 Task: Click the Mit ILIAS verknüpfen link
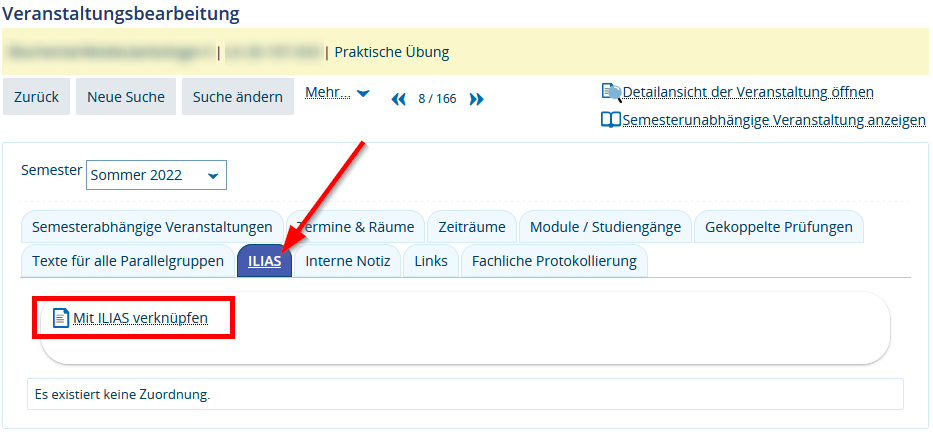(140, 319)
